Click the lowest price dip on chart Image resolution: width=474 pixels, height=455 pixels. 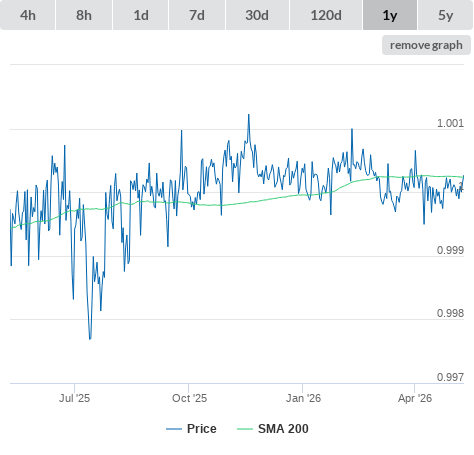[x=90, y=339]
